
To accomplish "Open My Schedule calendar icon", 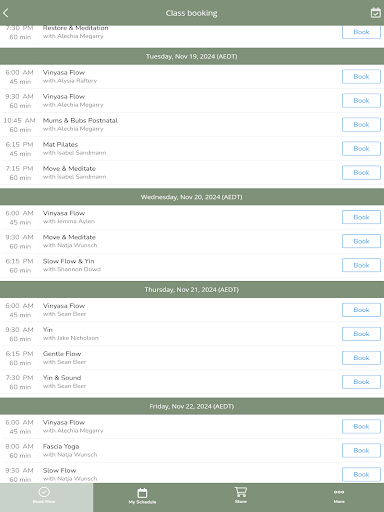I will click(142, 493).
